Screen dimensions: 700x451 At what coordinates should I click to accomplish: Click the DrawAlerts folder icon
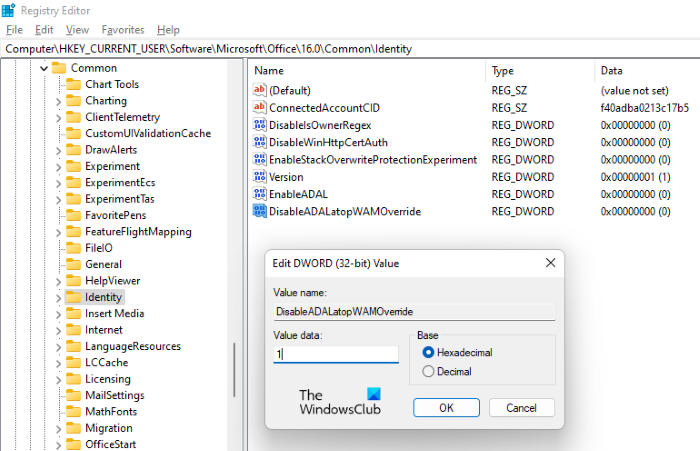pyautogui.click(x=73, y=150)
